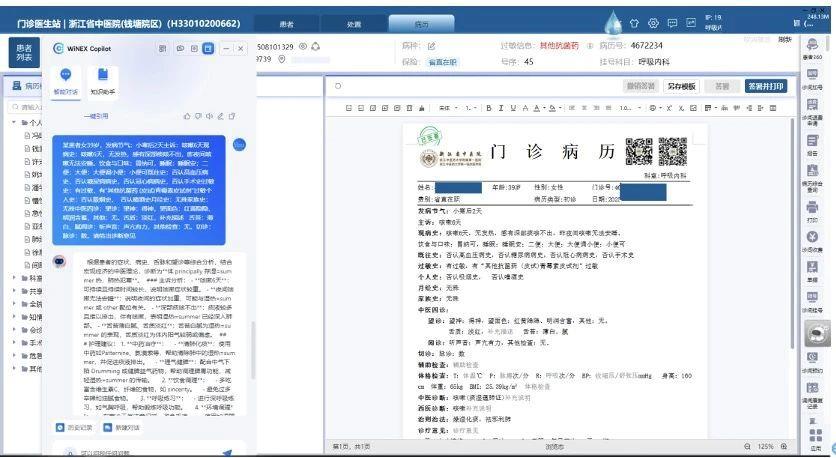Click the Bold formatting icon
This screenshot has width=836, height=458.
coord(488,108)
